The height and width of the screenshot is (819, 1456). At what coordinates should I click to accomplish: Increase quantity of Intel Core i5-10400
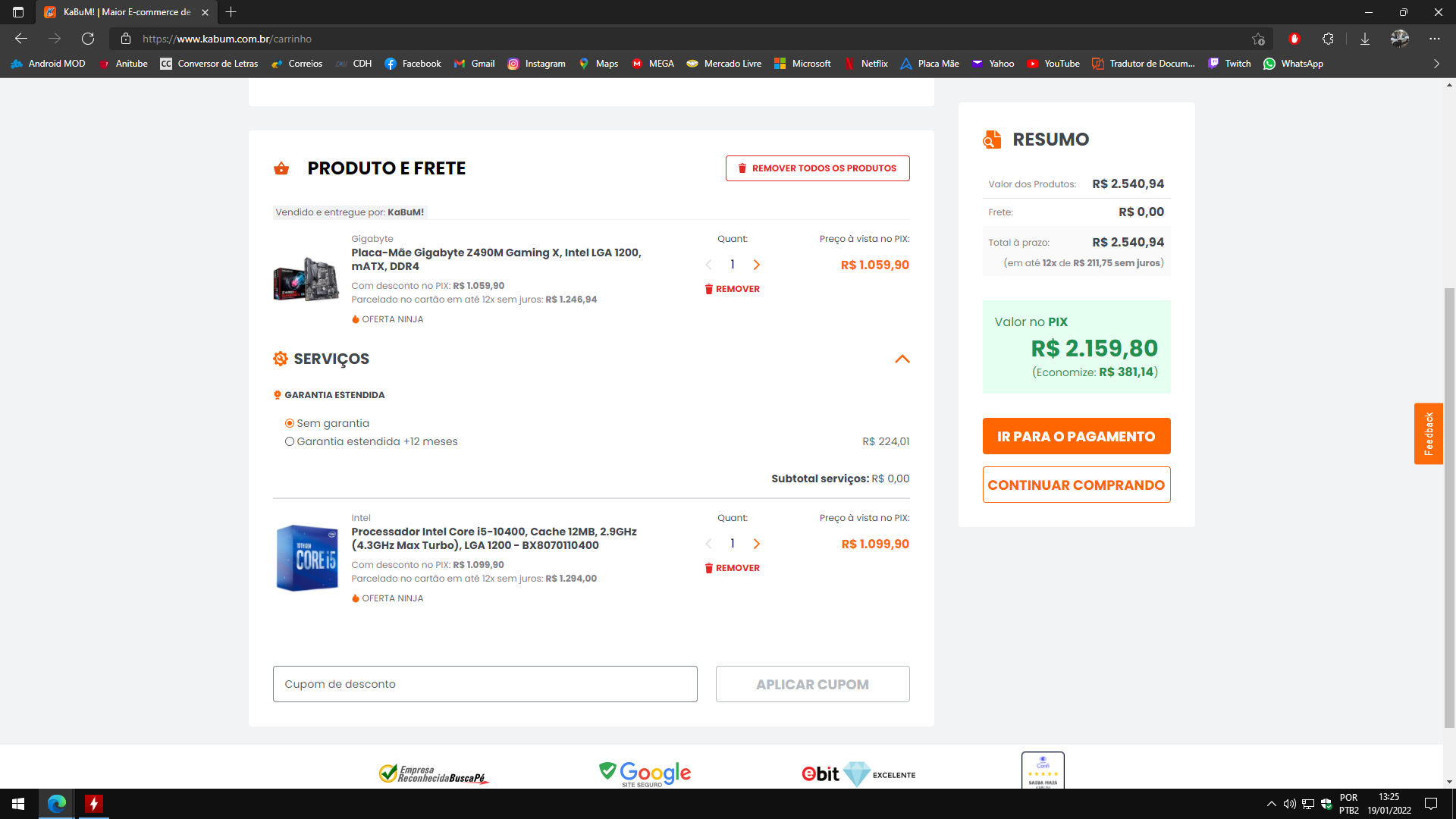pyautogui.click(x=756, y=544)
